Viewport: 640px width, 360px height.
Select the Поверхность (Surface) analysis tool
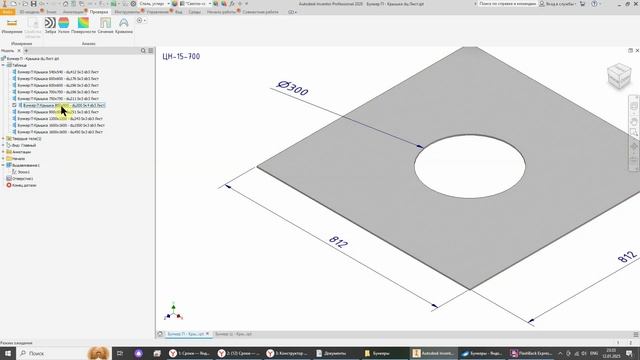pos(83,23)
